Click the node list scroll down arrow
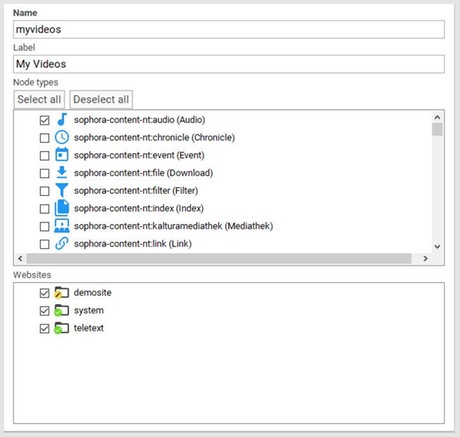This screenshot has height=437, width=460. [437, 247]
